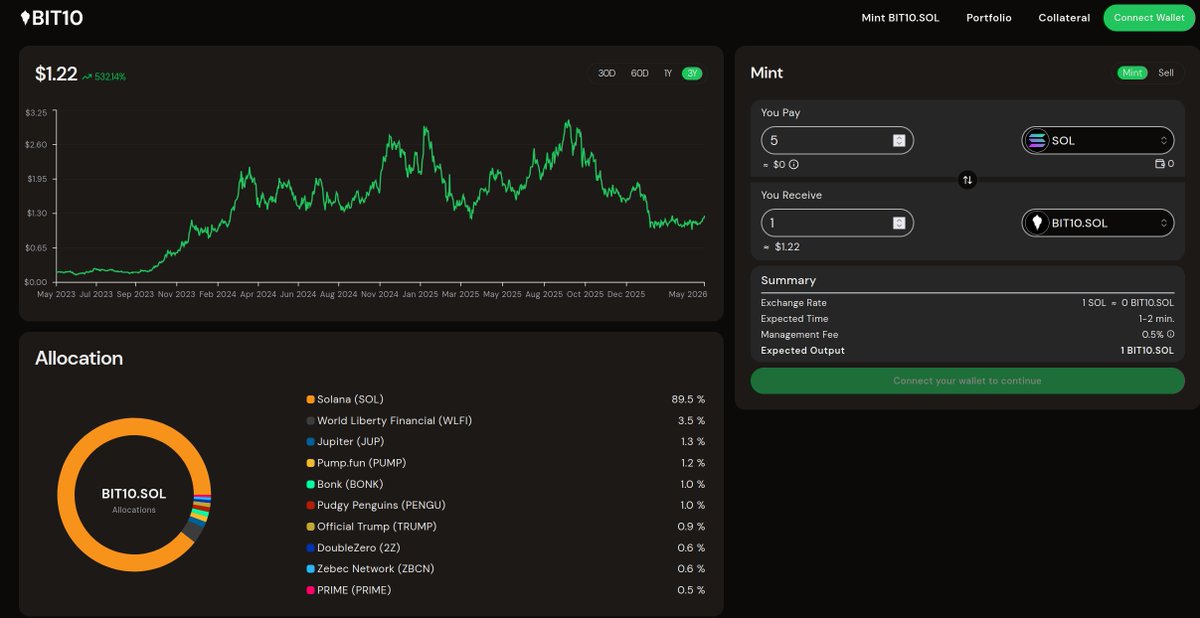Click the BIT10 logo in the header
The image size is (1200, 618).
click(x=51, y=18)
